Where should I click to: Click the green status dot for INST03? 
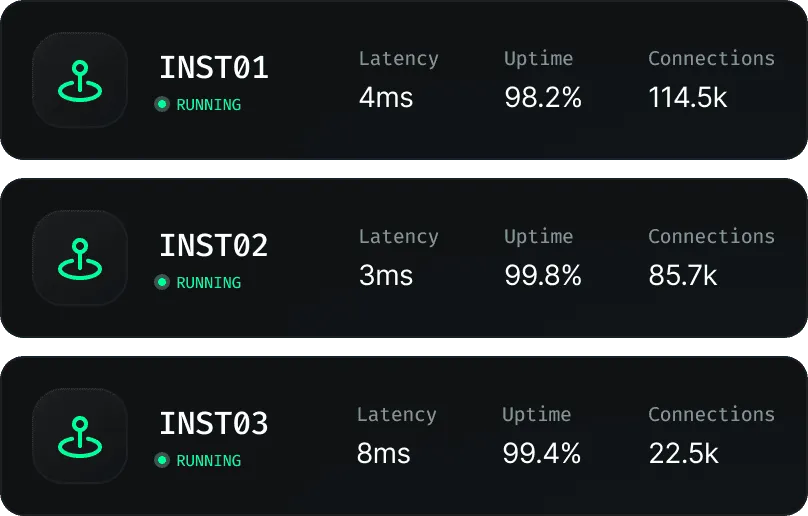[162, 460]
